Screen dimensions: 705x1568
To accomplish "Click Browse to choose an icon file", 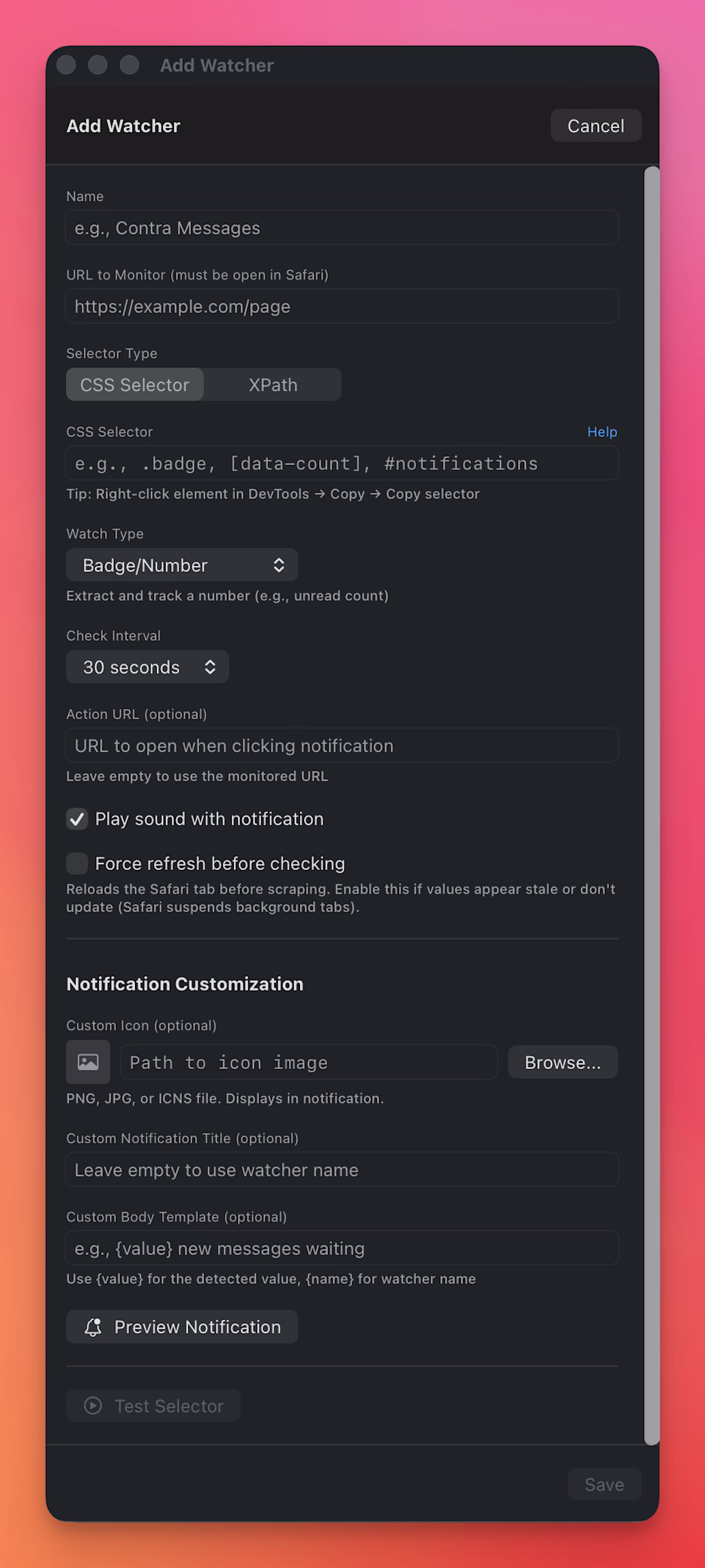I will coord(562,1062).
